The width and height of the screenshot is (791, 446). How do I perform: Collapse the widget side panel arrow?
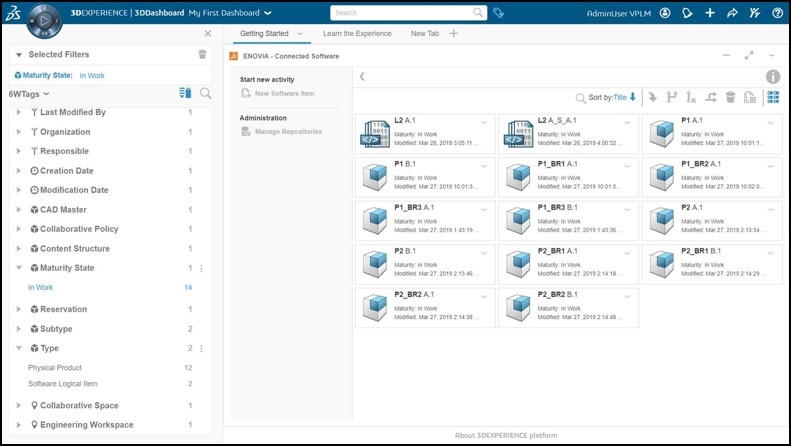click(362, 77)
